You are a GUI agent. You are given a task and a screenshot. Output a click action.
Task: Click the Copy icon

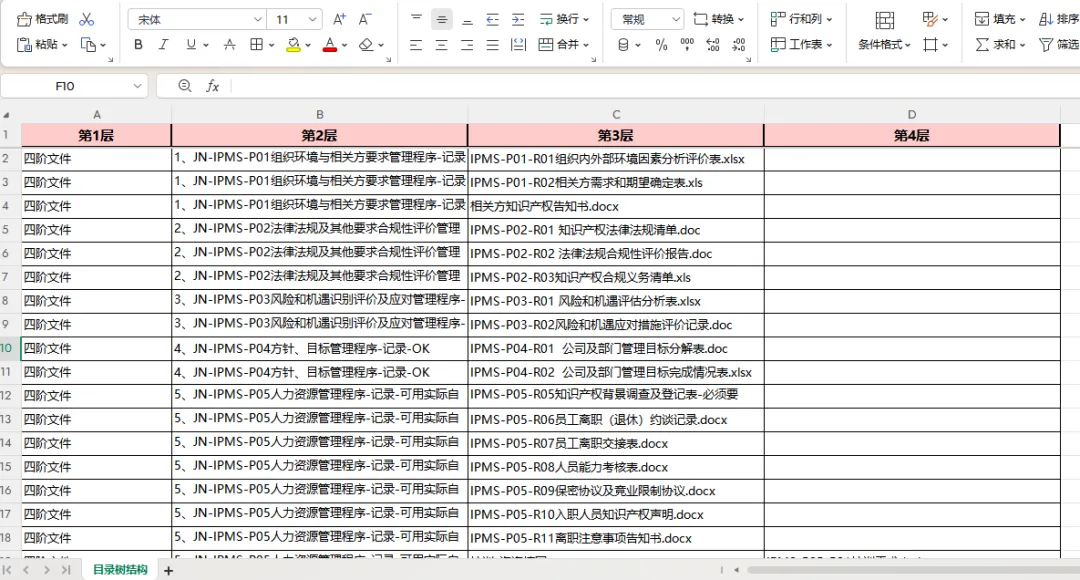[x=88, y=45]
